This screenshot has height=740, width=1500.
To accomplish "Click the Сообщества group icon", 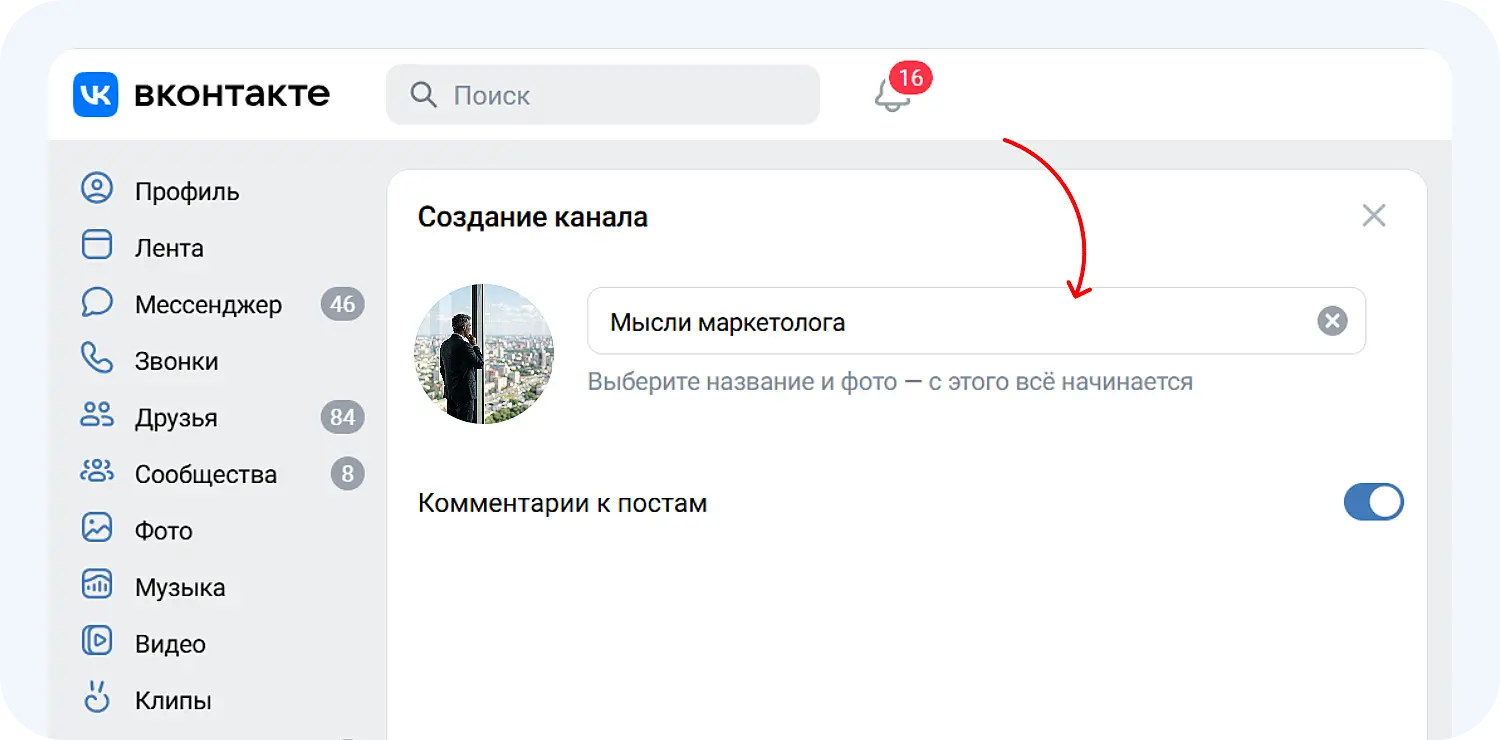I will tap(97, 471).
